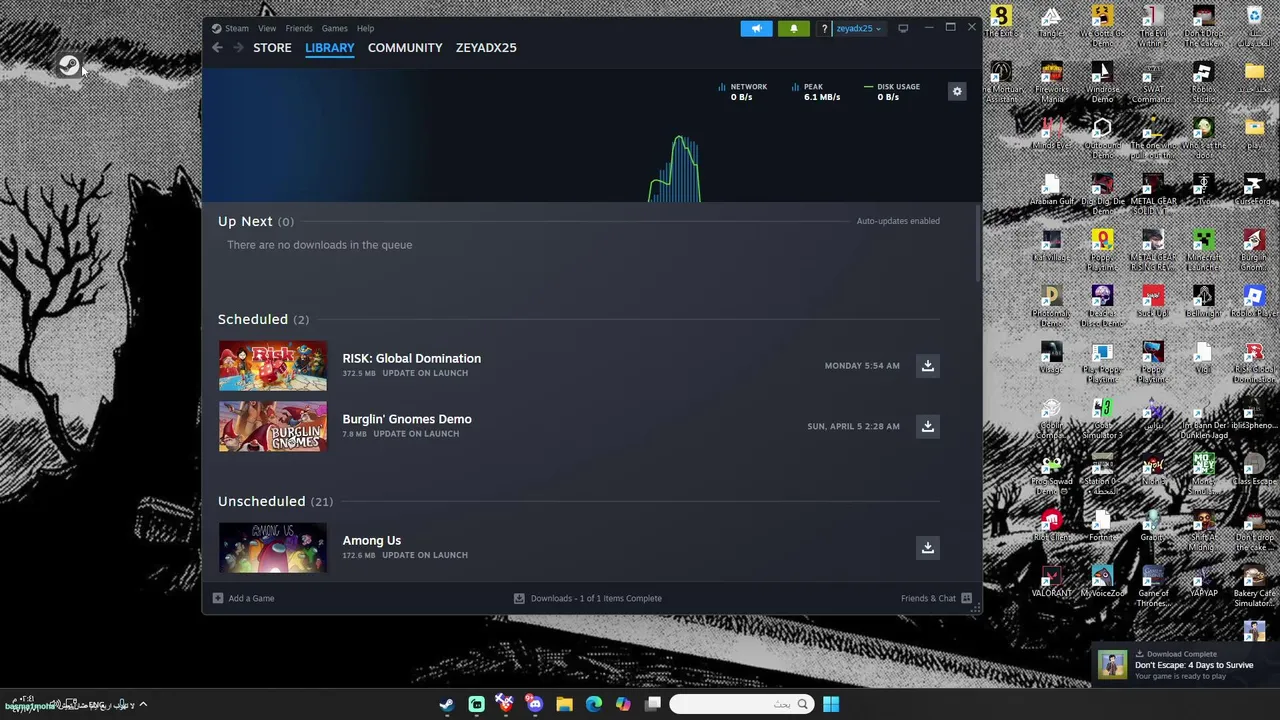Screen dimensions: 1280x720
Task: Open the View menu
Action: pos(267,28)
